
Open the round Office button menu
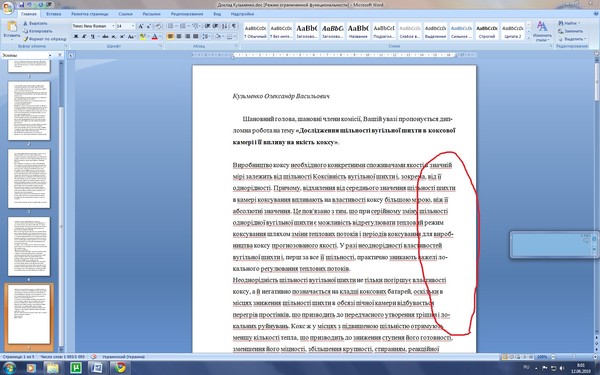[x=8, y=7]
